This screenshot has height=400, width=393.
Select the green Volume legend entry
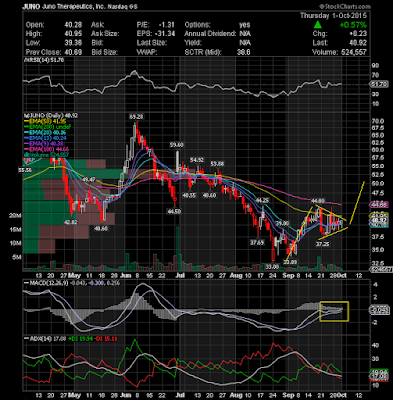46,155
